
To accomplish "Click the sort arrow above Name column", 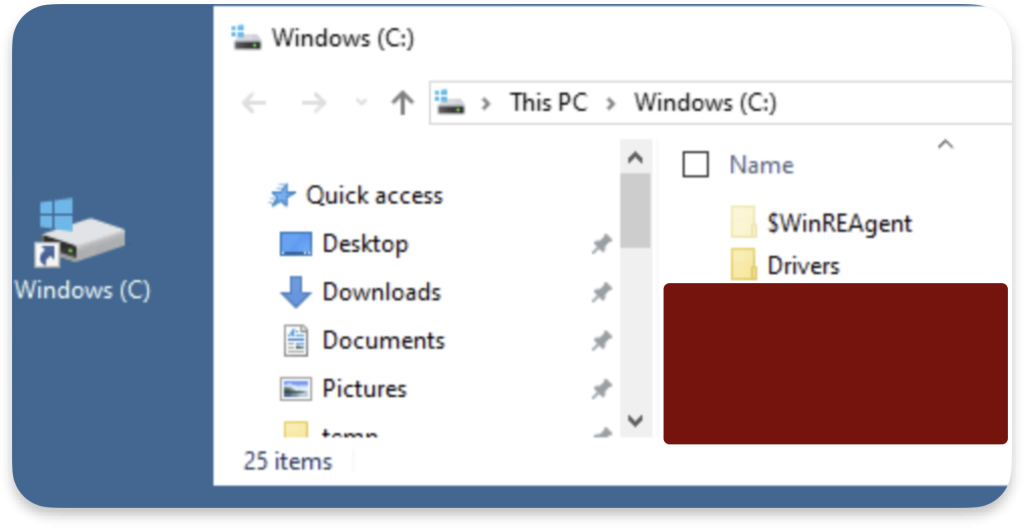I will tap(946, 144).
